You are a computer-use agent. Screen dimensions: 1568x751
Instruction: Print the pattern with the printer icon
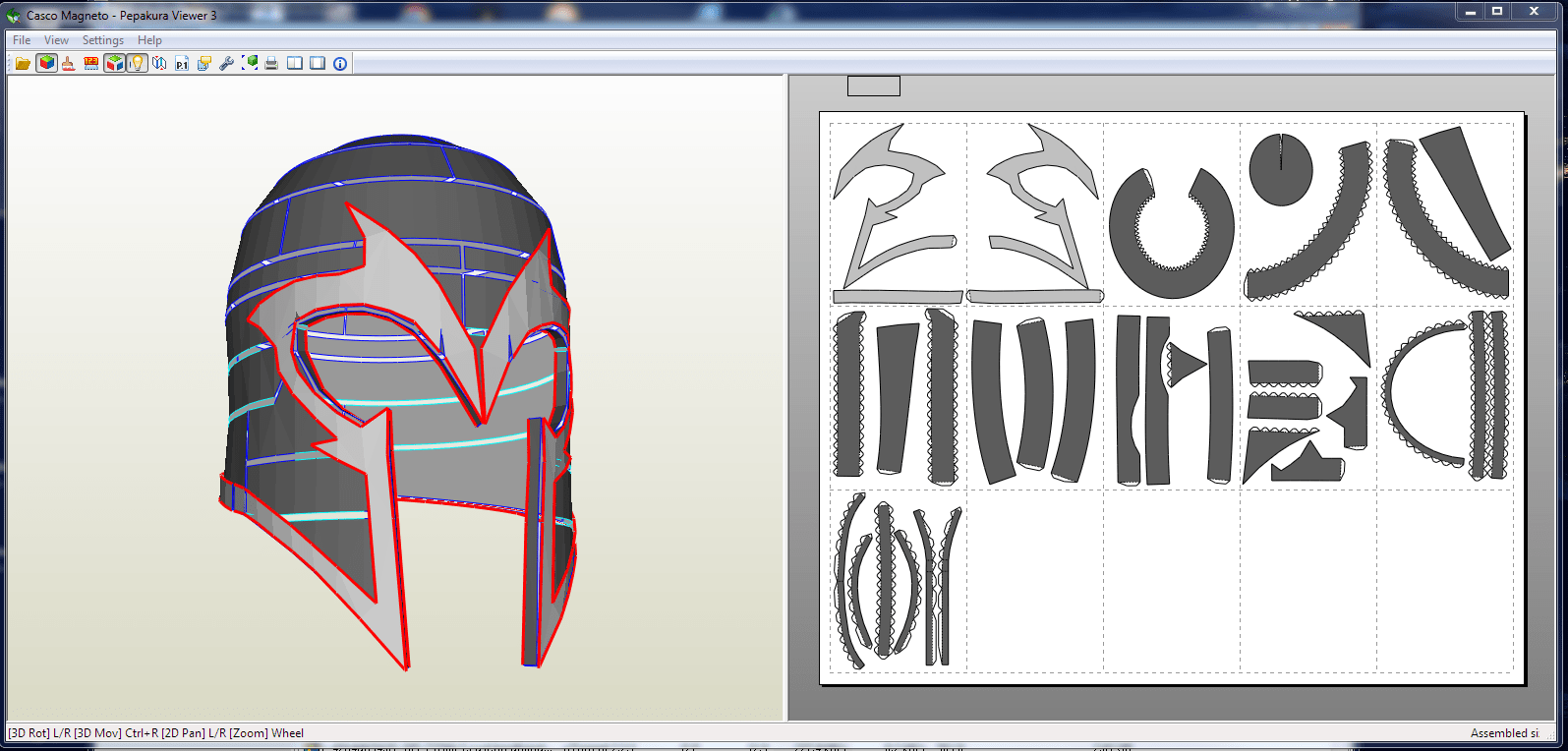point(271,64)
